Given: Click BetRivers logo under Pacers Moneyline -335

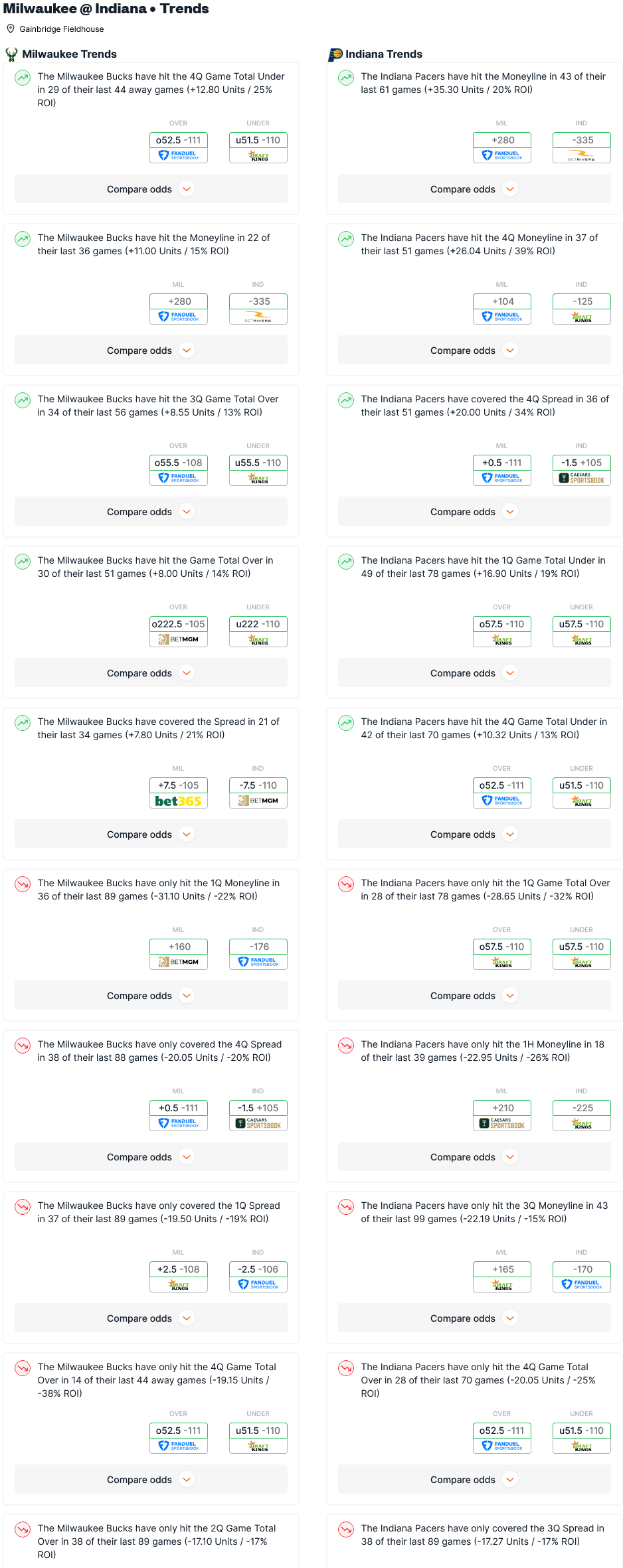Looking at the screenshot, I should click(581, 156).
